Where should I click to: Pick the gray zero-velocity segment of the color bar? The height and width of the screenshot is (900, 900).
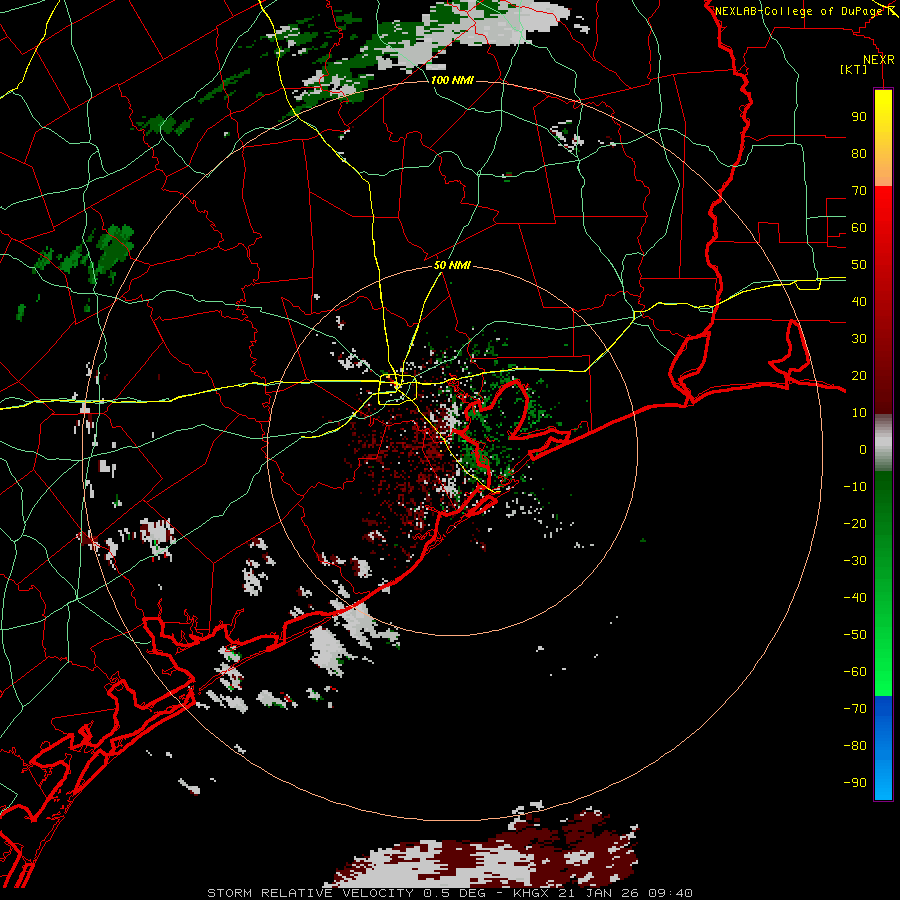click(x=883, y=443)
